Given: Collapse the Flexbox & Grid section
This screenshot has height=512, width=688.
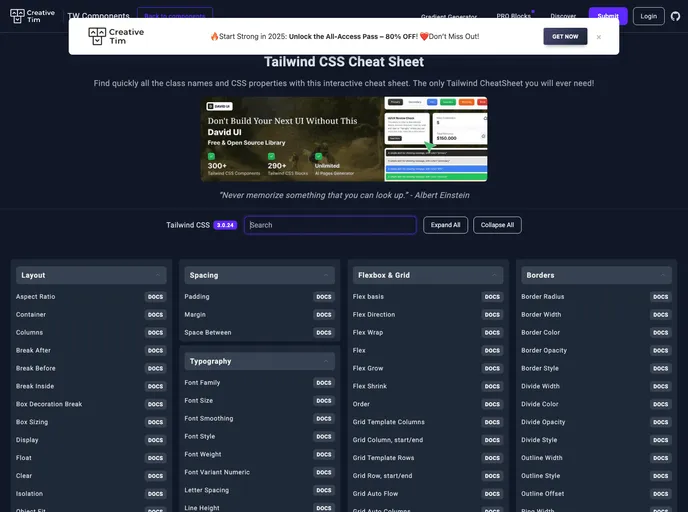Looking at the screenshot, I should (428, 275).
